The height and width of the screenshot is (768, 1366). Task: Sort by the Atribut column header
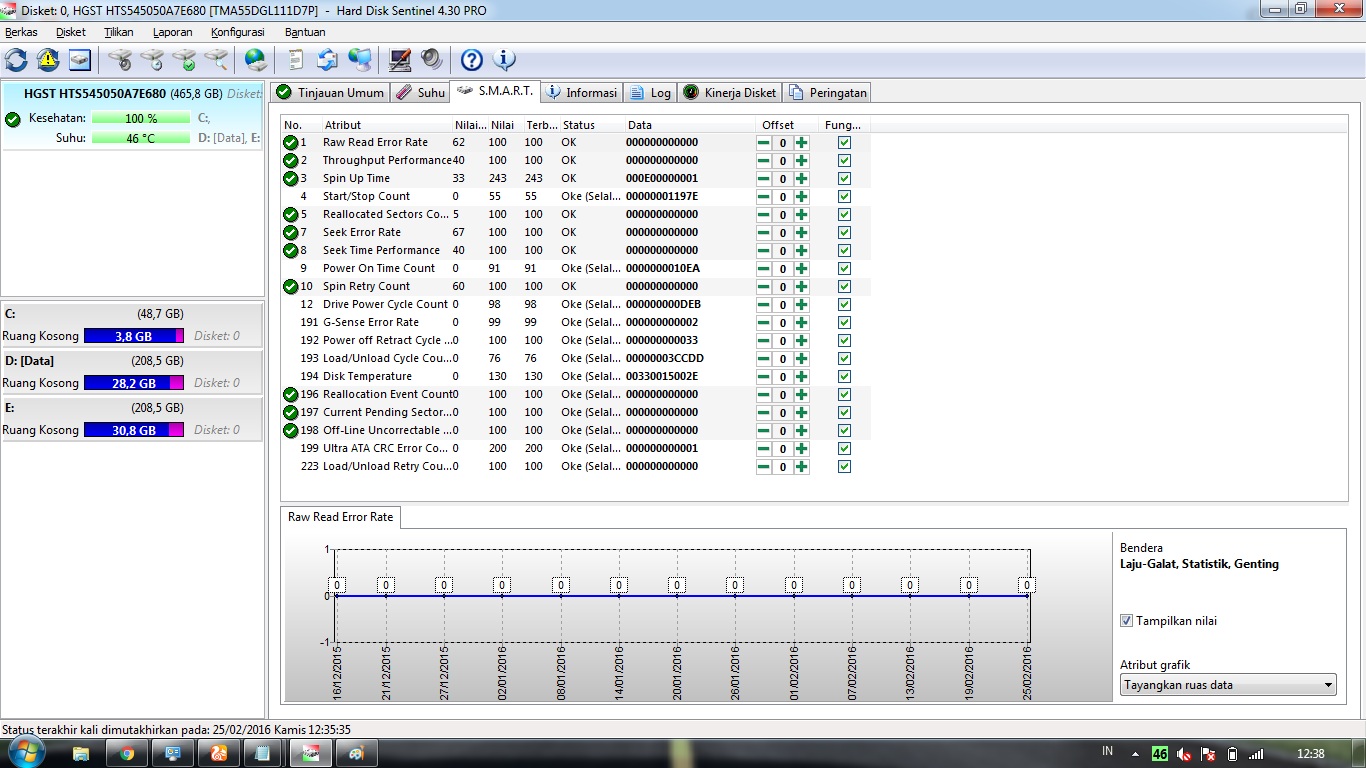pos(386,125)
